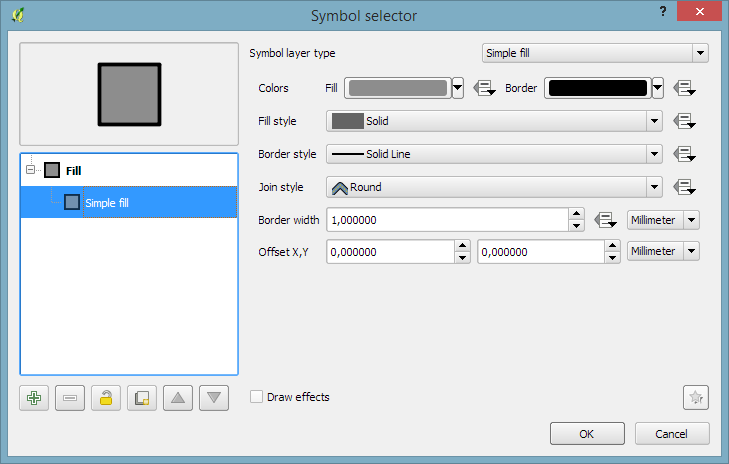Move the layer down with the down arrow
The width and height of the screenshot is (729, 464).
coord(214,398)
